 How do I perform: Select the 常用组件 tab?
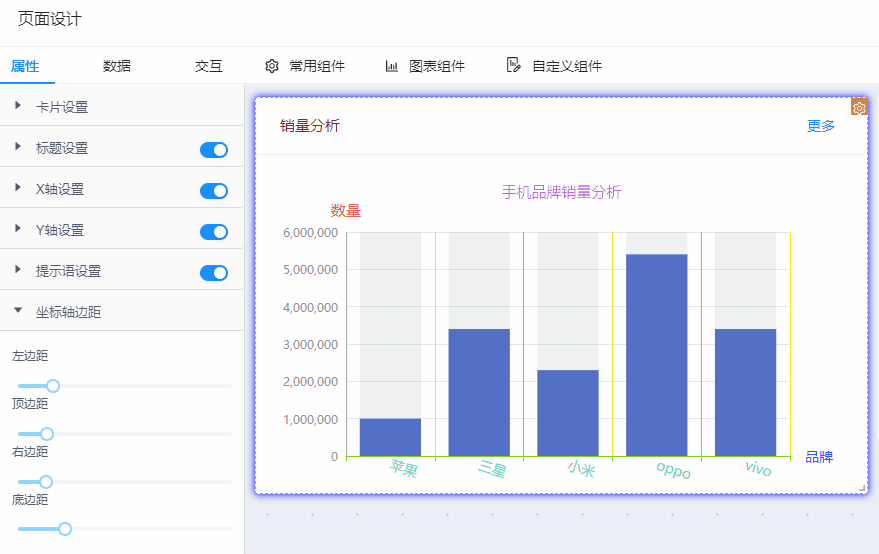click(317, 66)
